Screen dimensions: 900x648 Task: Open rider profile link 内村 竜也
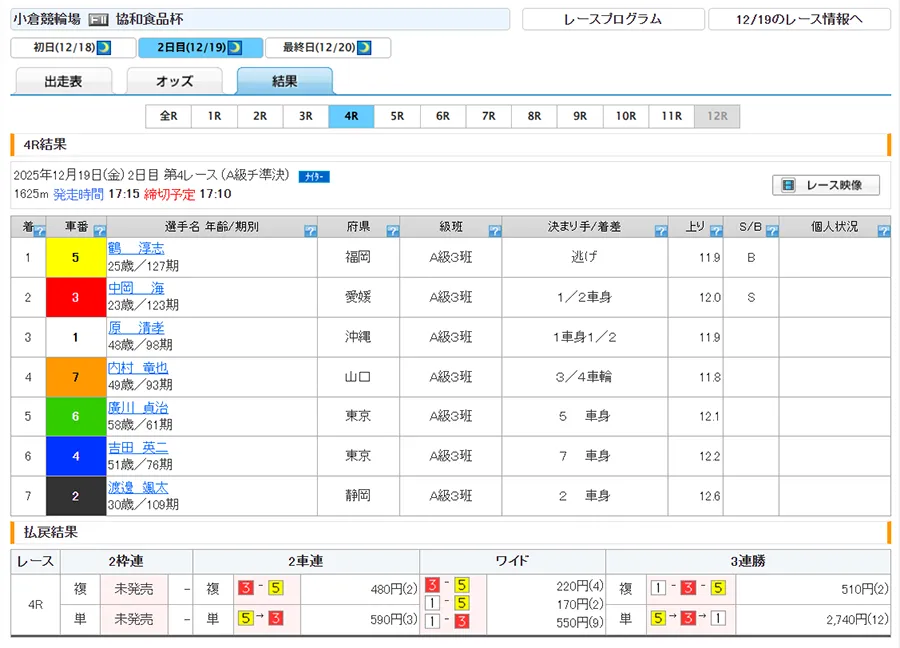click(x=138, y=368)
